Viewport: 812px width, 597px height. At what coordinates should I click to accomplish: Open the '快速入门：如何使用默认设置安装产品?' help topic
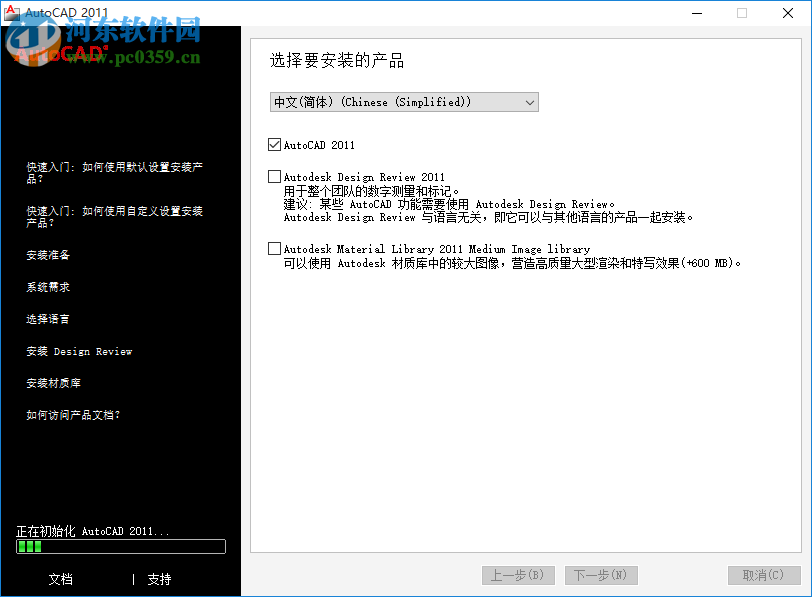tap(119, 173)
